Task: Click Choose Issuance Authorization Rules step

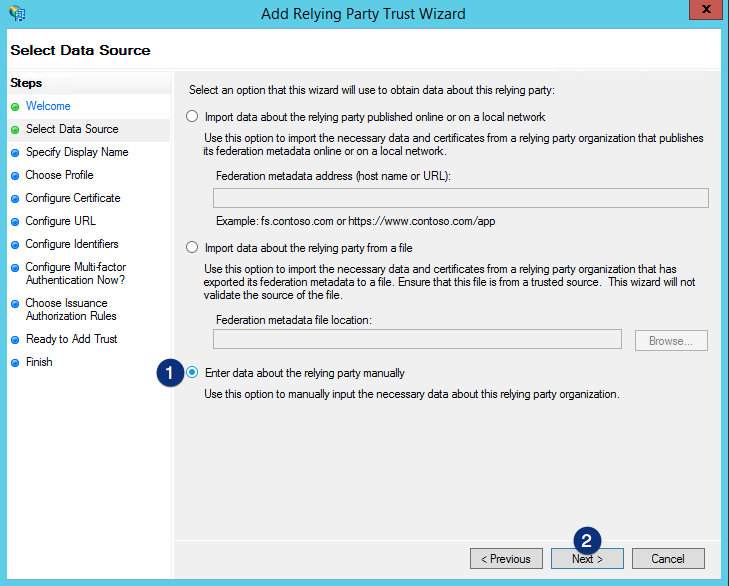Action: pos(71,309)
